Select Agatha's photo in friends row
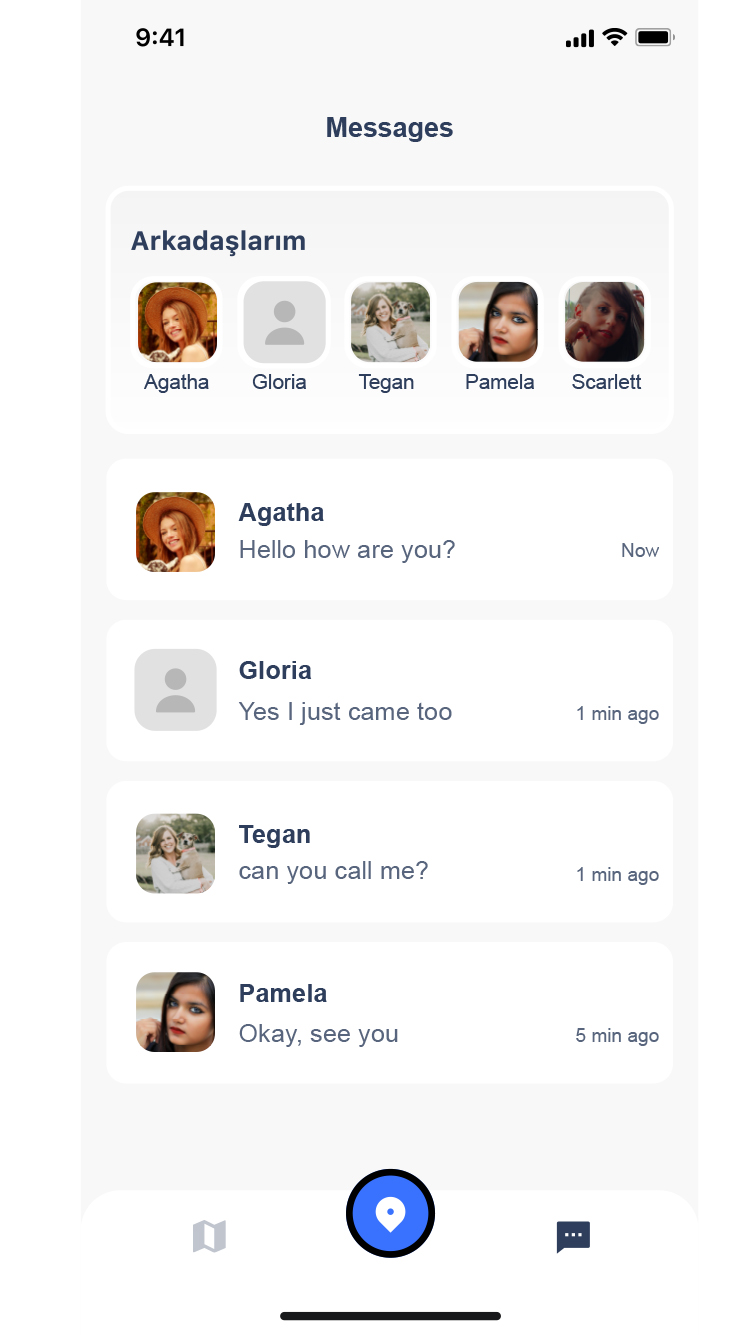 tap(177, 322)
